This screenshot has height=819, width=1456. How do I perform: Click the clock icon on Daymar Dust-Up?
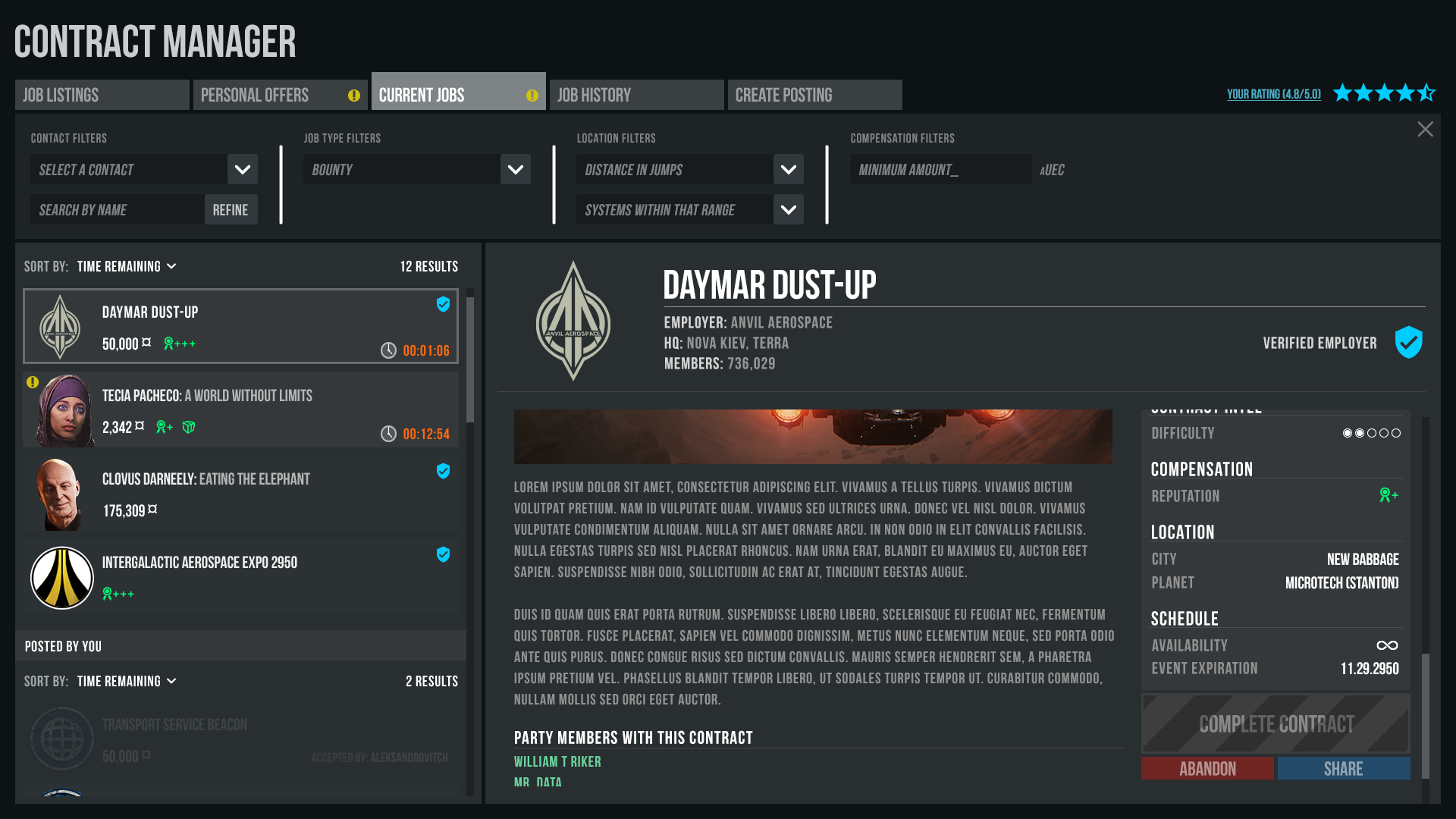click(388, 350)
